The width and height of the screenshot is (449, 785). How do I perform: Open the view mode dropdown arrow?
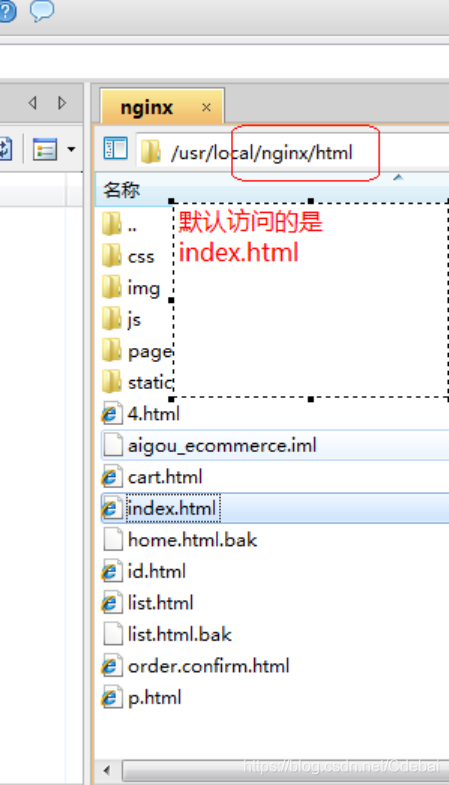tap(71, 149)
